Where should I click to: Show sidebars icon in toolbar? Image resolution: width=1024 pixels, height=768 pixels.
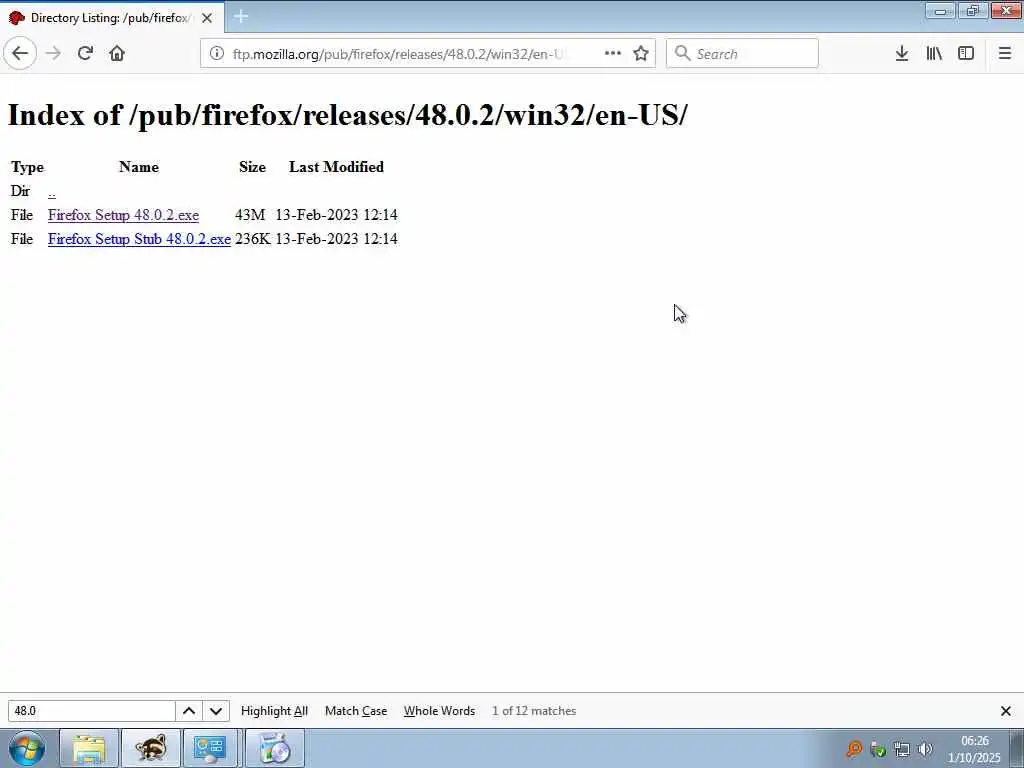coord(966,54)
